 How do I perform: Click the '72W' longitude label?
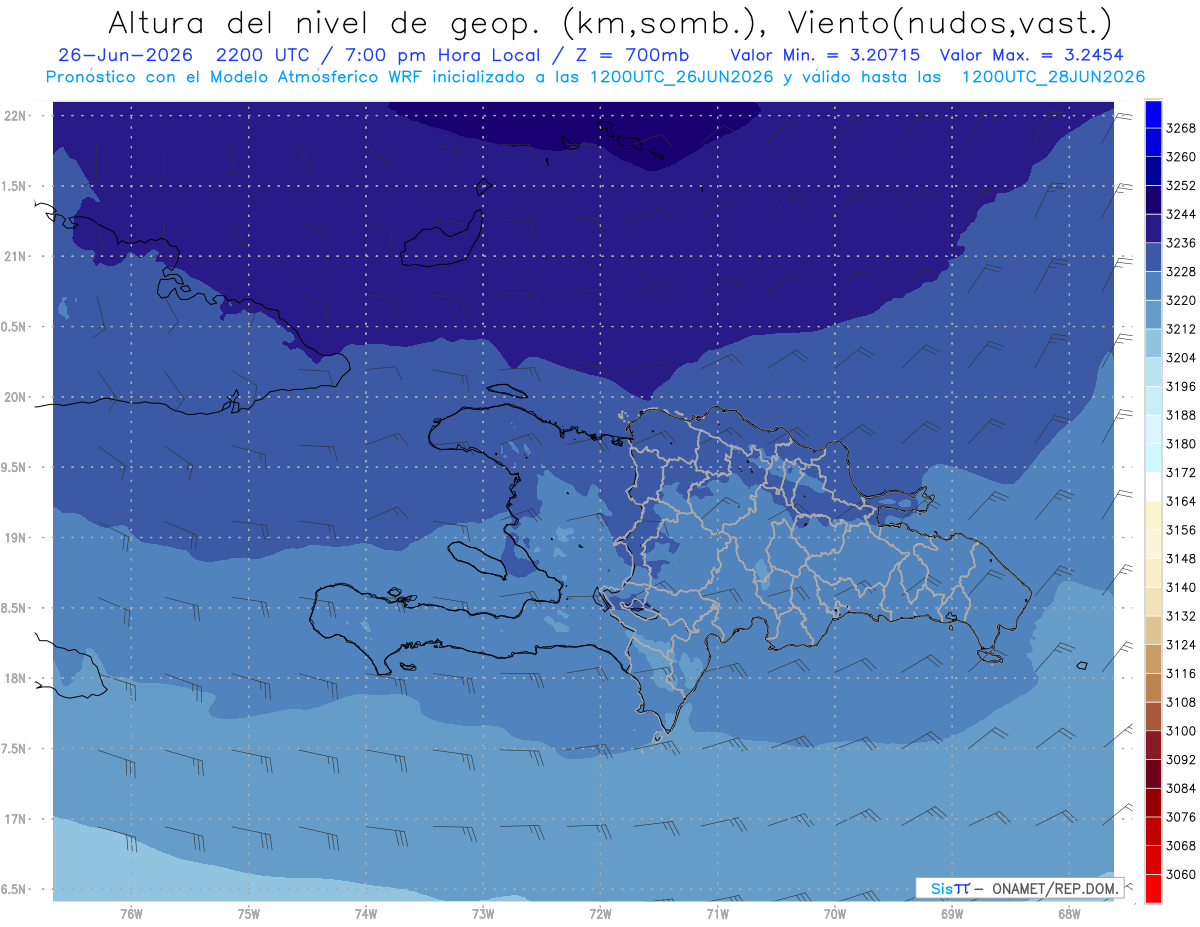[x=600, y=914]
